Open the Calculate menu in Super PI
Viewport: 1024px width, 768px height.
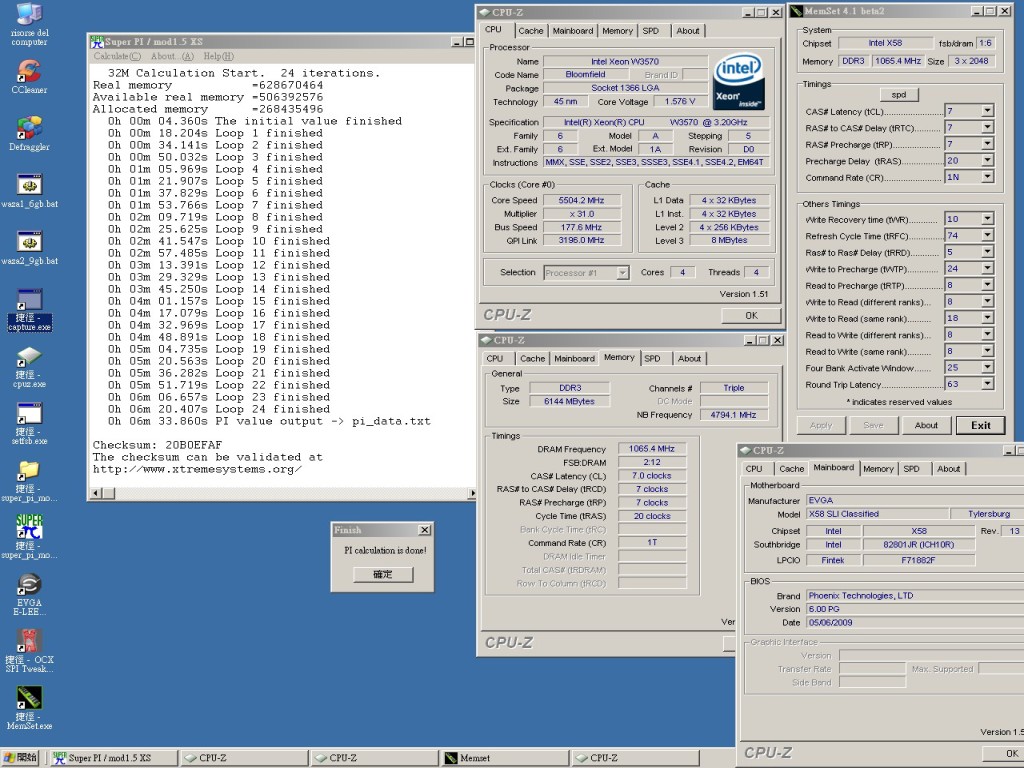coord(117,56)
